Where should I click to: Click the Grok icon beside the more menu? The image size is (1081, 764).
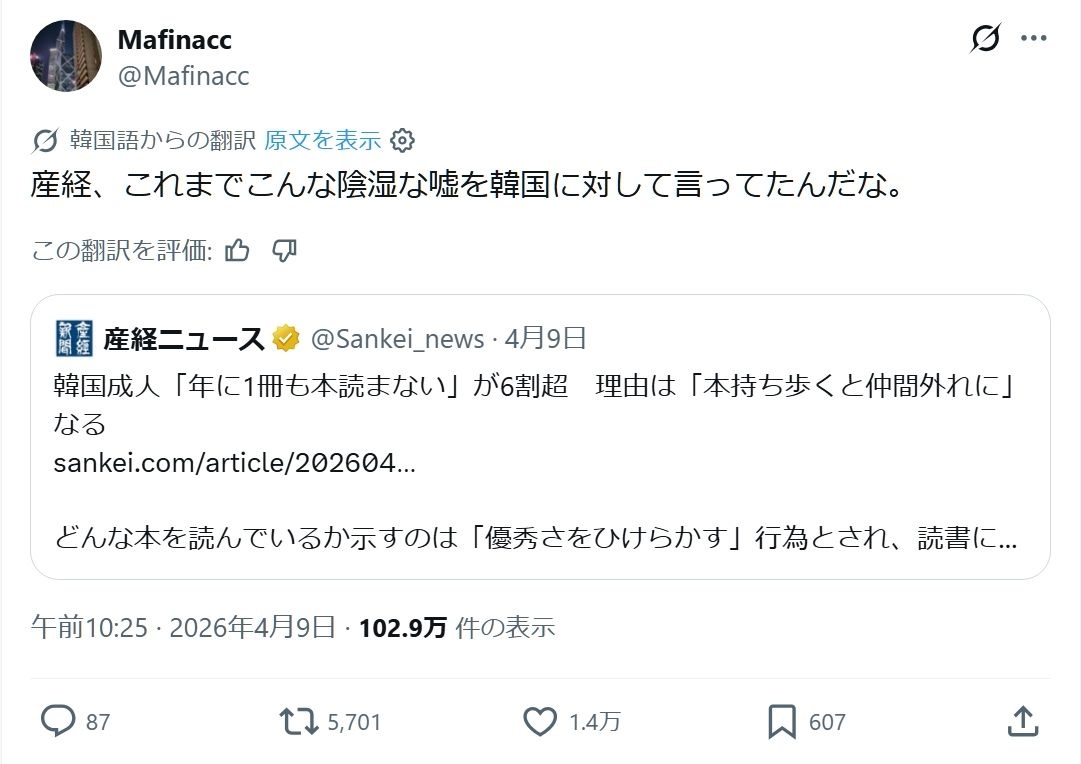(x=985, y=39)
